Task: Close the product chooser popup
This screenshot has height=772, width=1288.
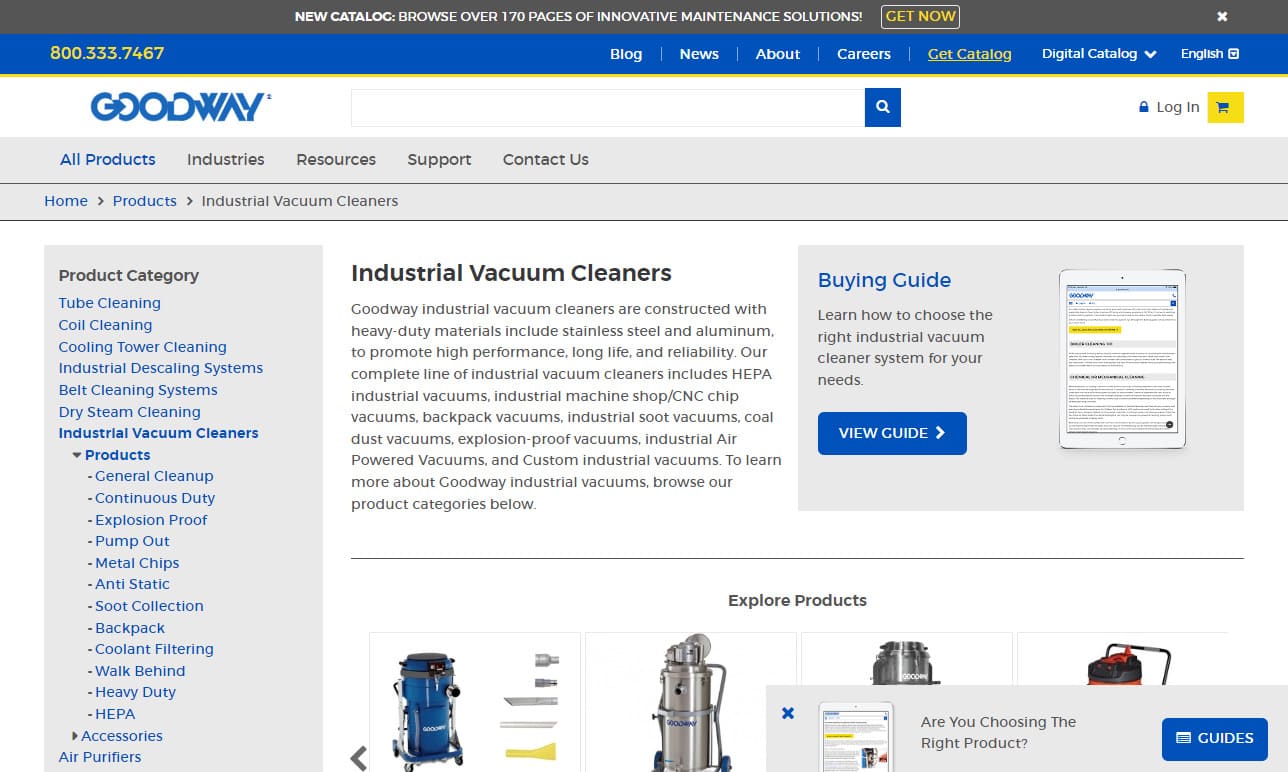Action: coord(788,713)
